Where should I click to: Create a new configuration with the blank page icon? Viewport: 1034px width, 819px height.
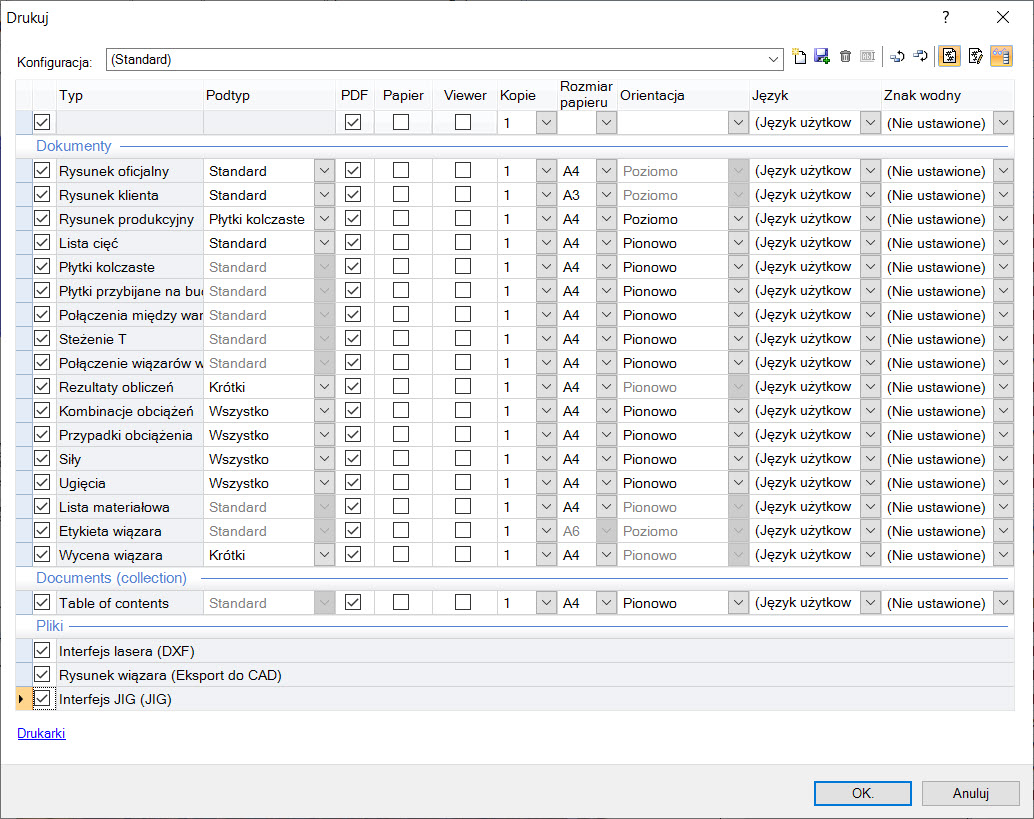click(799, 57)
